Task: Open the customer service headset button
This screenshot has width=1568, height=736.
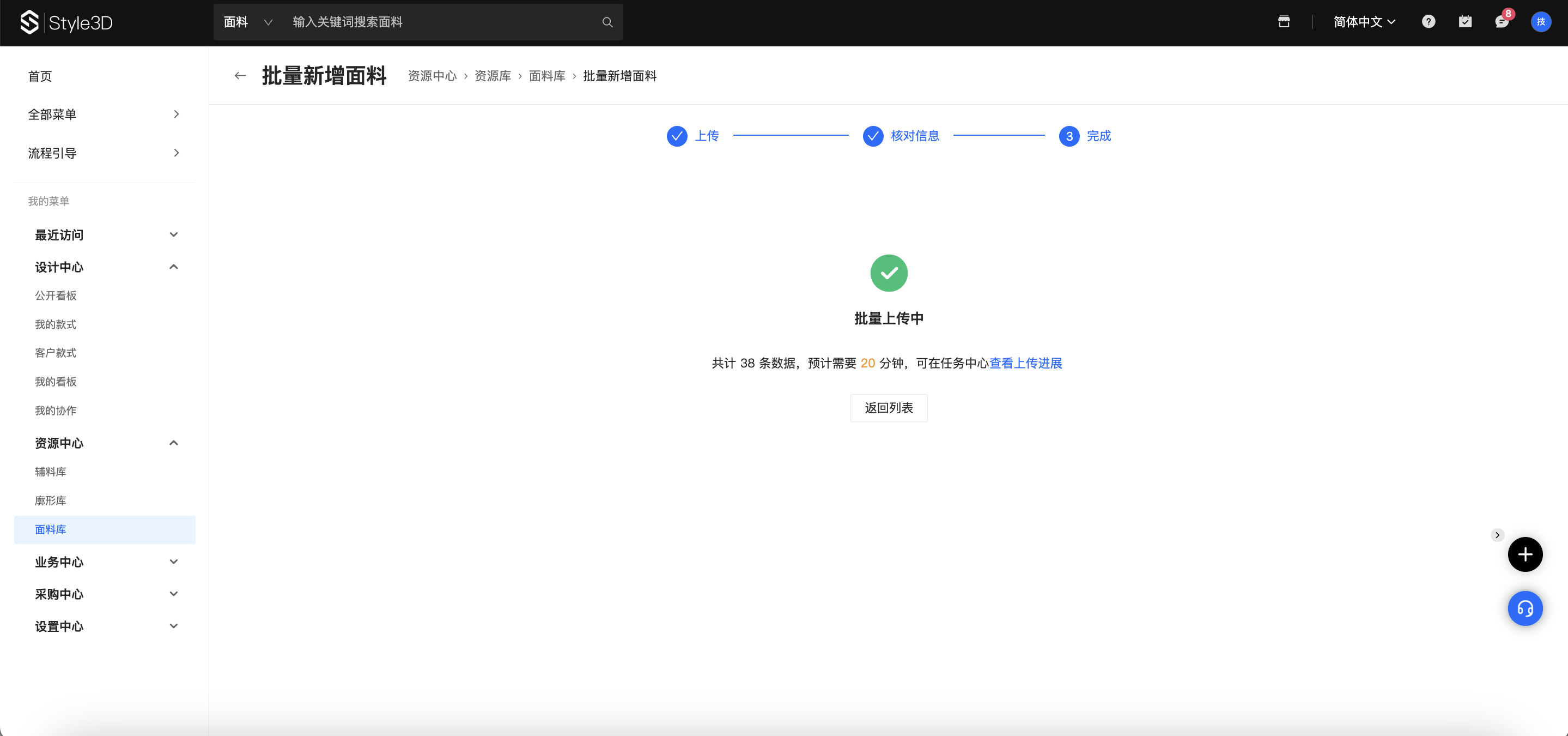Action: point(1524,608)
